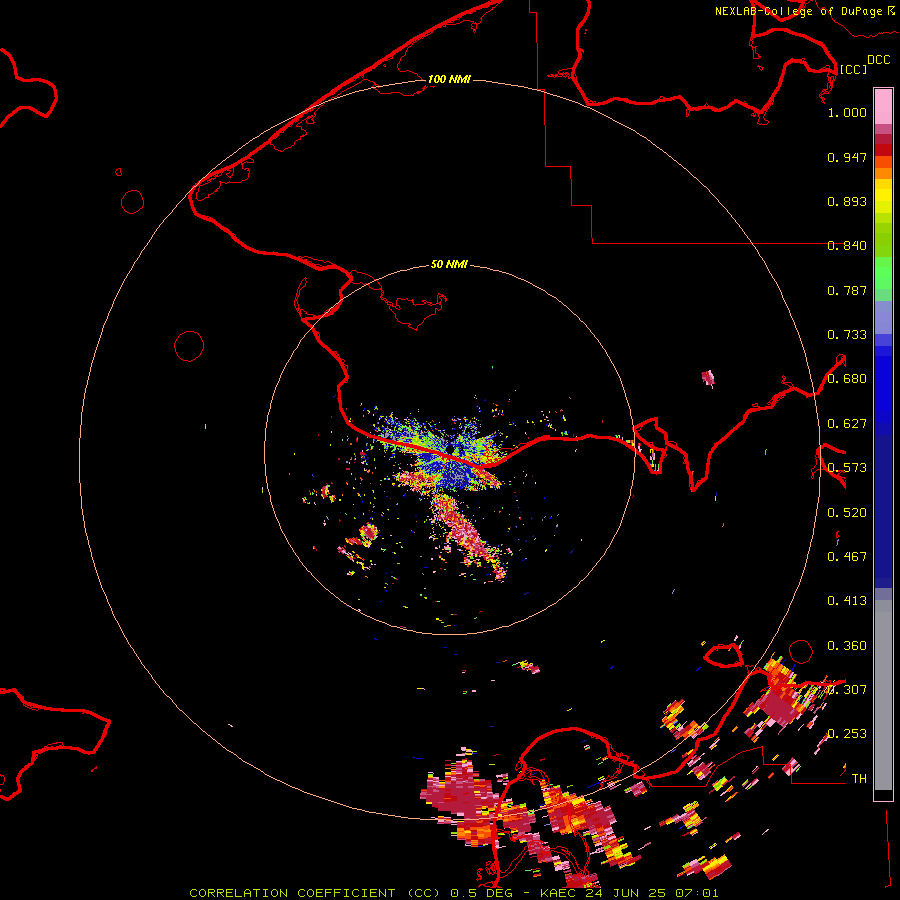Click the 0.520 color scale value
This screenshot has width=900, height=900.
point(847,513)
